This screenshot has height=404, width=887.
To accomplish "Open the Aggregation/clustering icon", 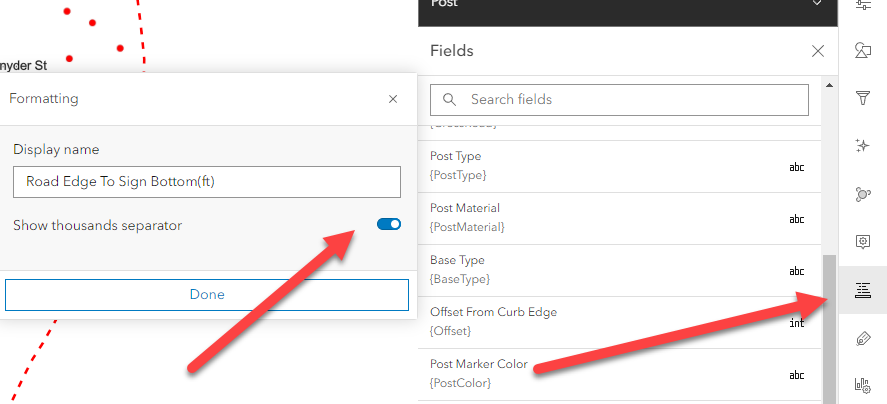I will click(863, 194).
